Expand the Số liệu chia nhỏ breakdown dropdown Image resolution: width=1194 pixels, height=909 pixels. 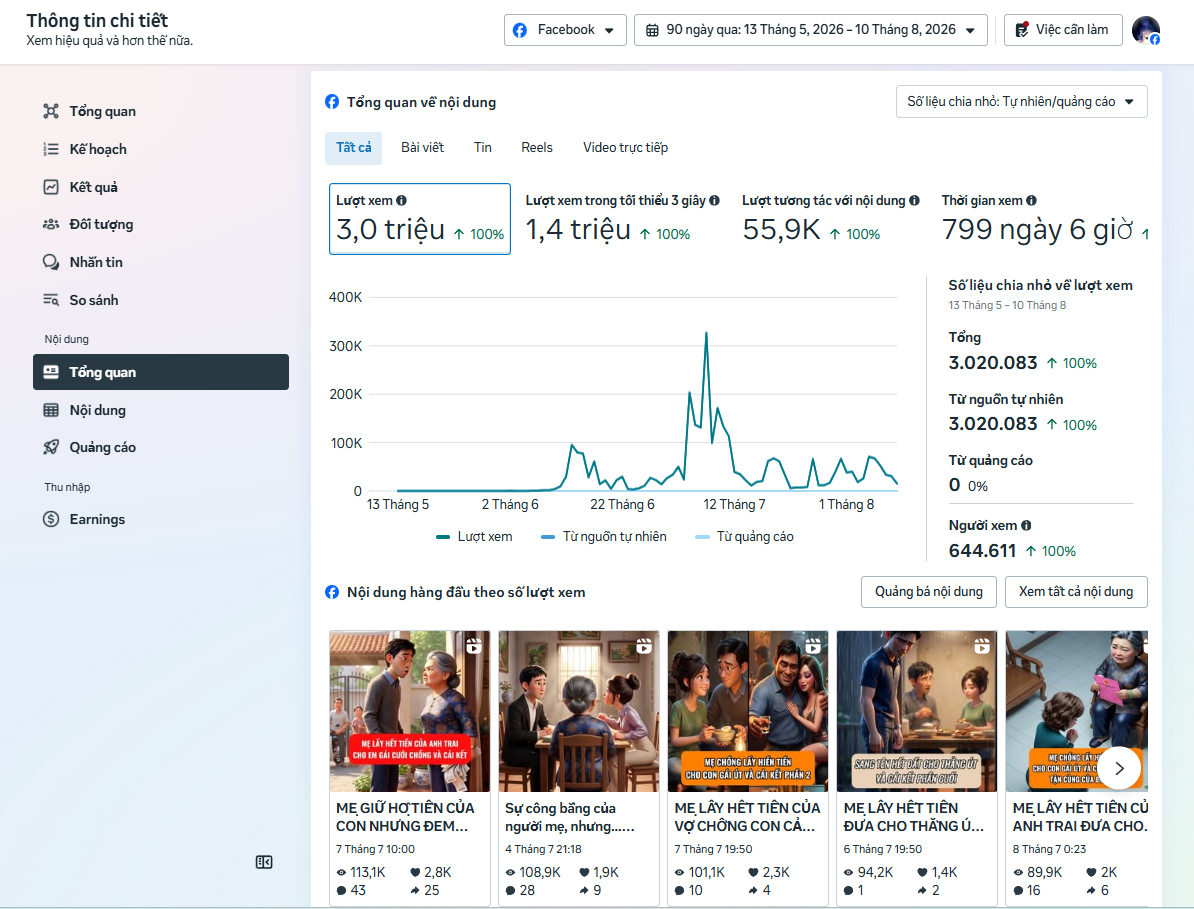click(x=1021, y=101)
